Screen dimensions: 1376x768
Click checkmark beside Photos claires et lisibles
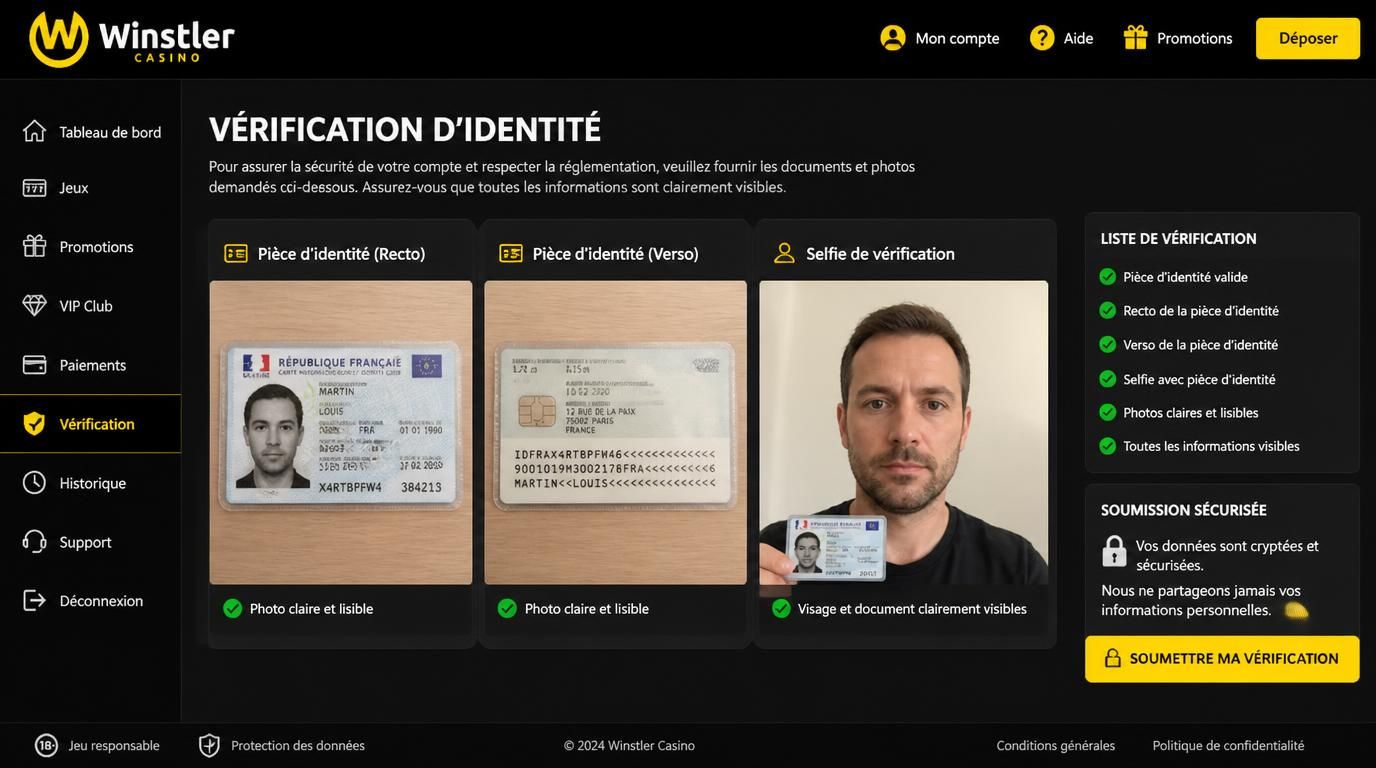(1108, 412)
